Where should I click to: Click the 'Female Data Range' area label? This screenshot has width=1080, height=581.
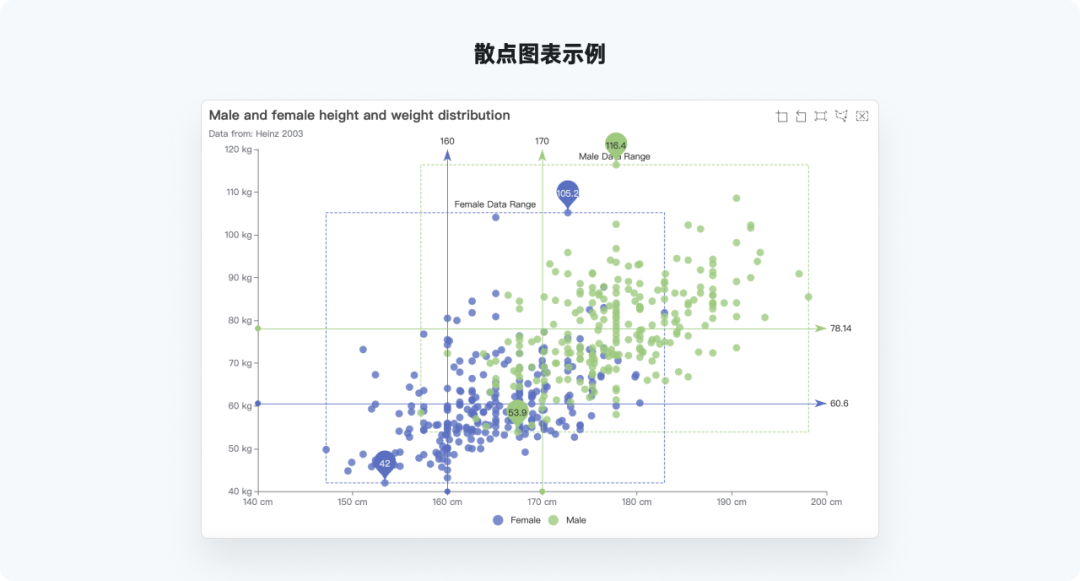495,204
